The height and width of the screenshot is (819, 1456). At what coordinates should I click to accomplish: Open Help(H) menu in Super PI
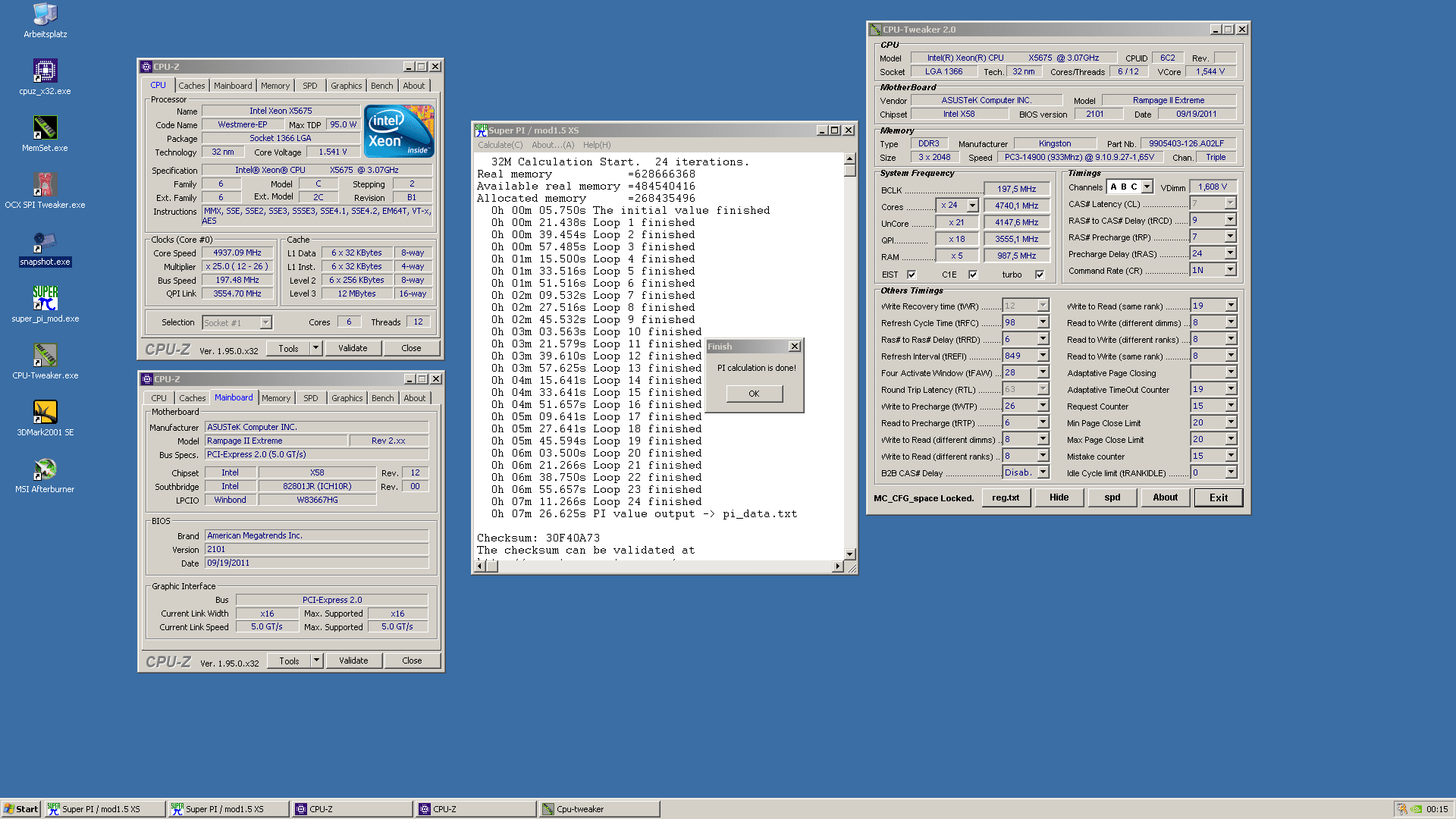pyautogui.click(x=597, y=145)
